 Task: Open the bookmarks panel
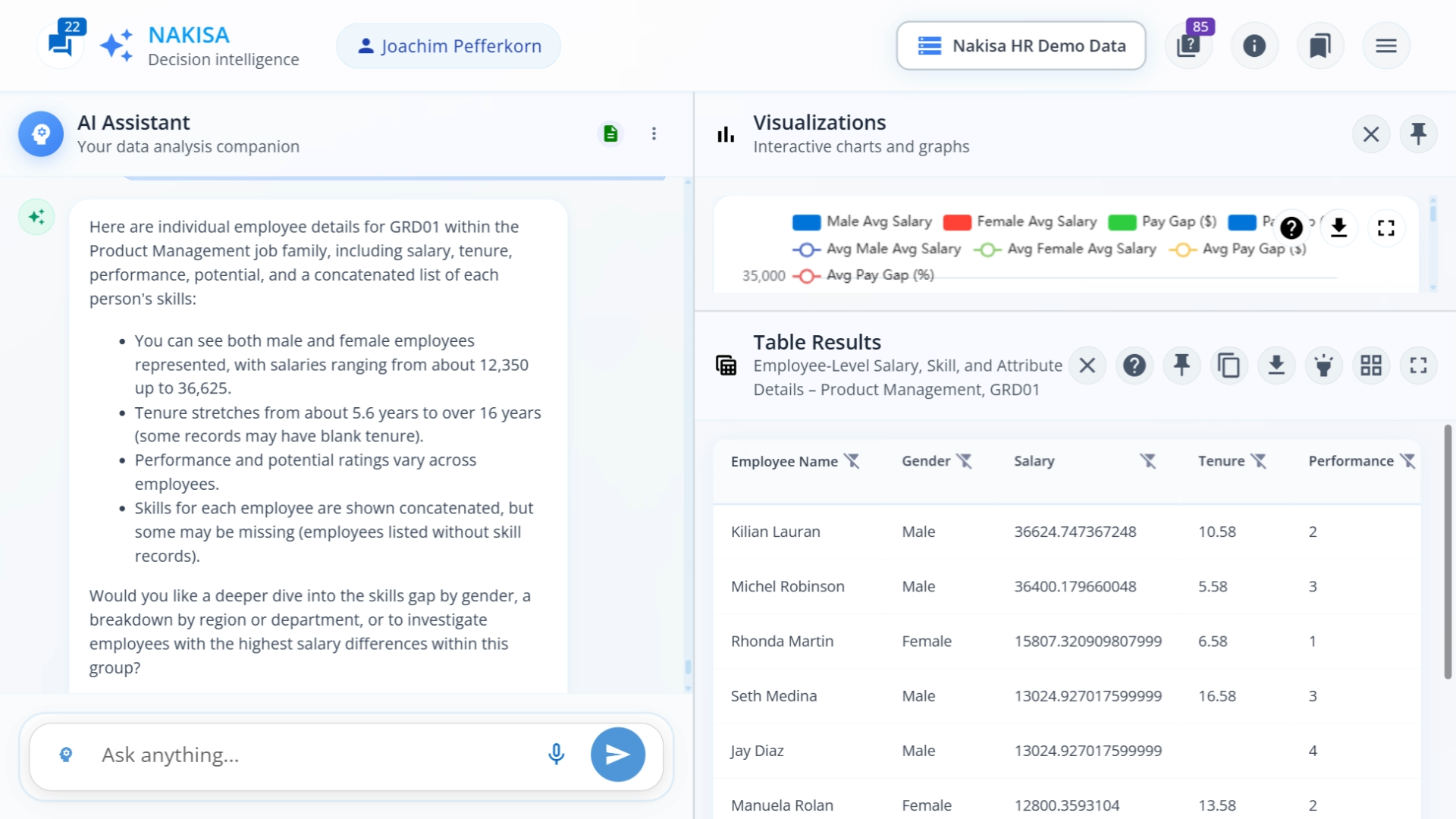pos(1320,45)
